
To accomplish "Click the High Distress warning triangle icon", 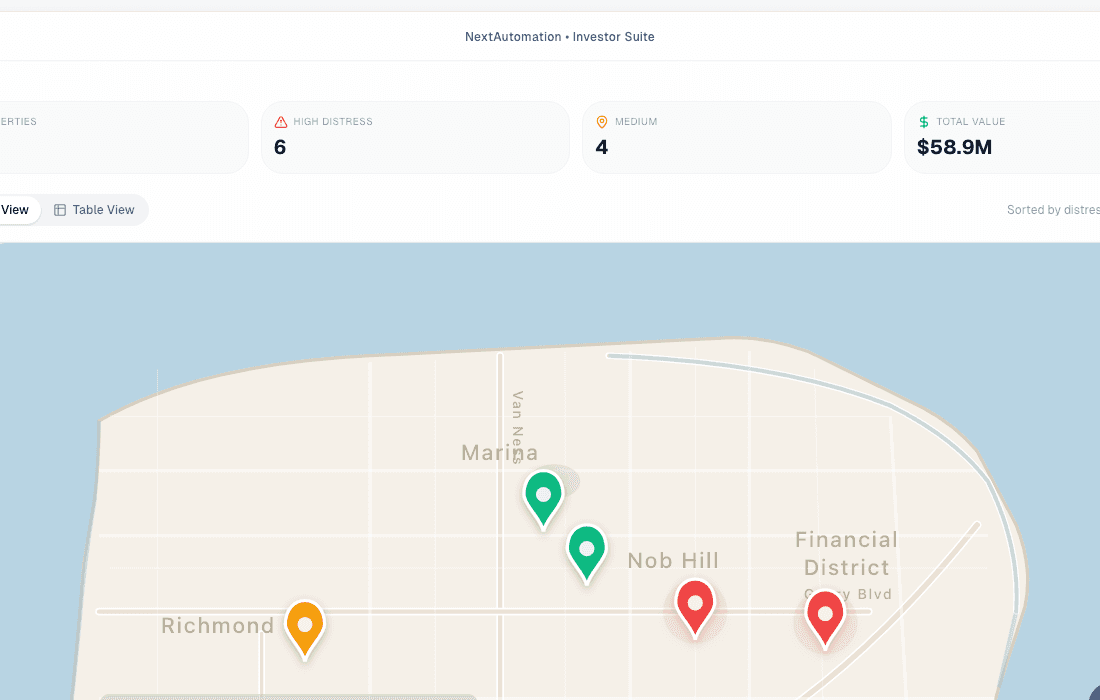I will coord(281,122).
